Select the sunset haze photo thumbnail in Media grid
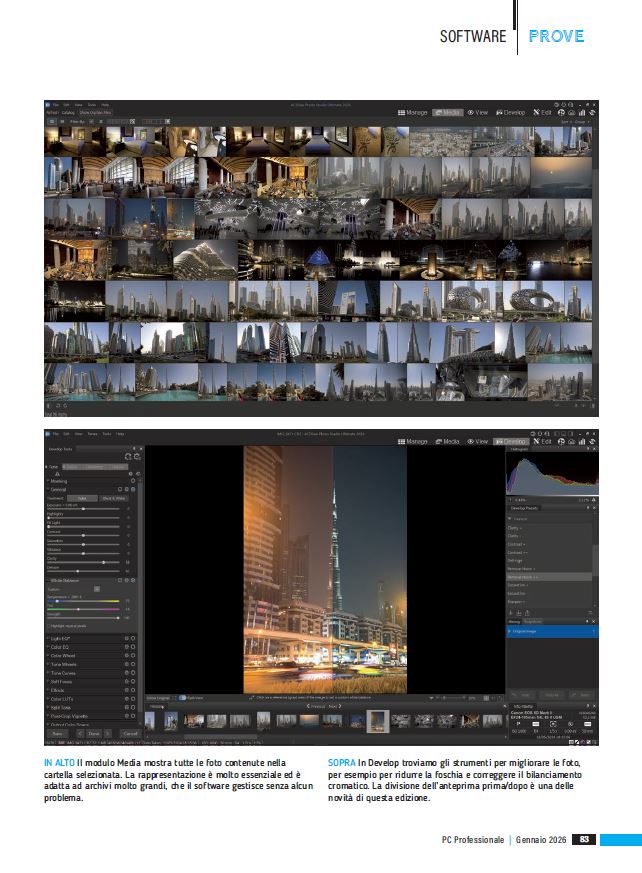 [561, 177]
